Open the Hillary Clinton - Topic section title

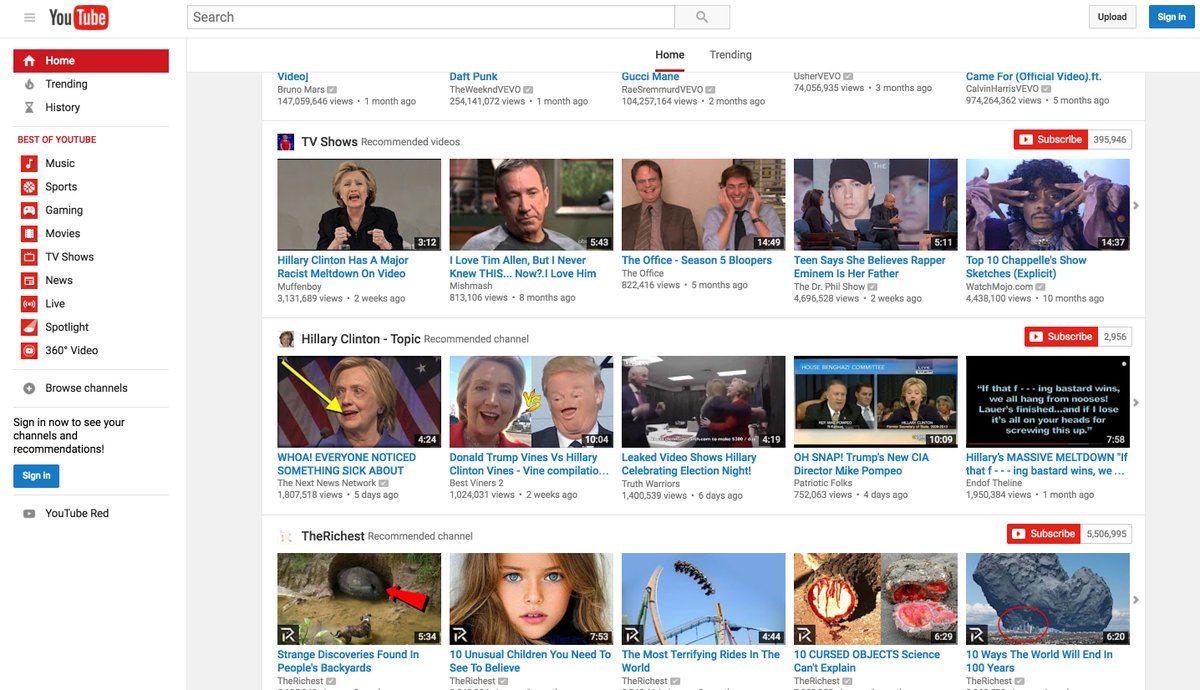pyautogui.click(x=361, y=339)
